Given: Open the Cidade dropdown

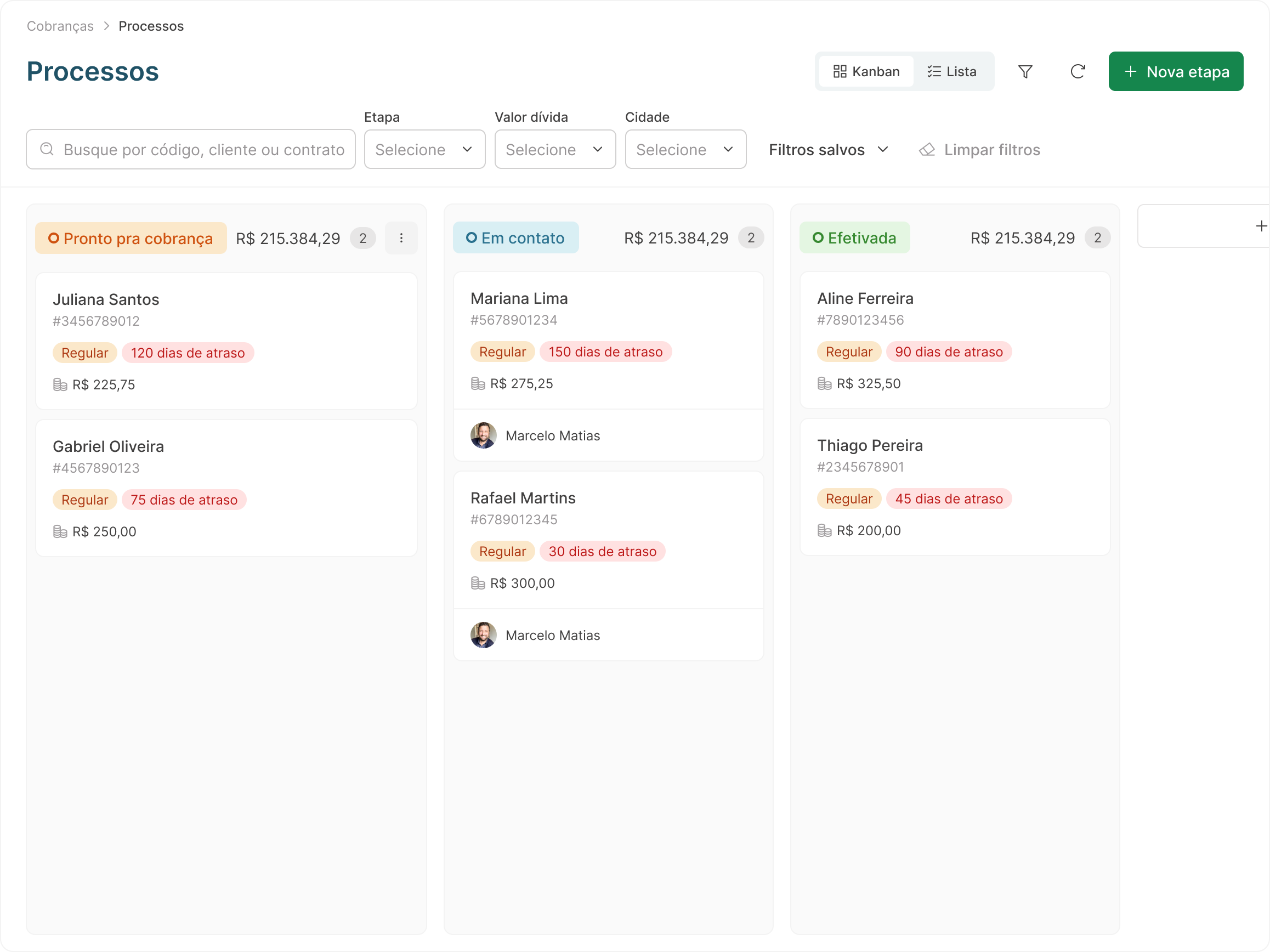Looking at the screenshot, I should point(685,150).
